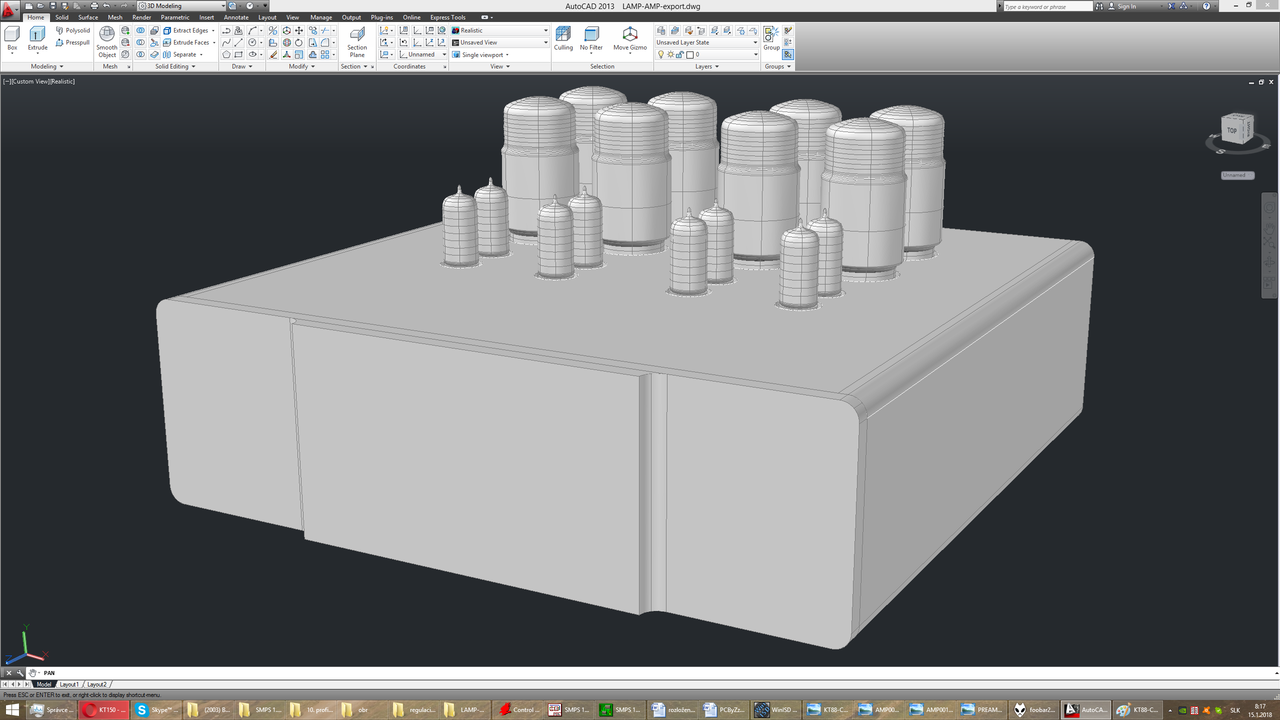Screen dimensions: 1280x720
Task: Open the Surface ribbon tab
Action: [x=89, y=17]
